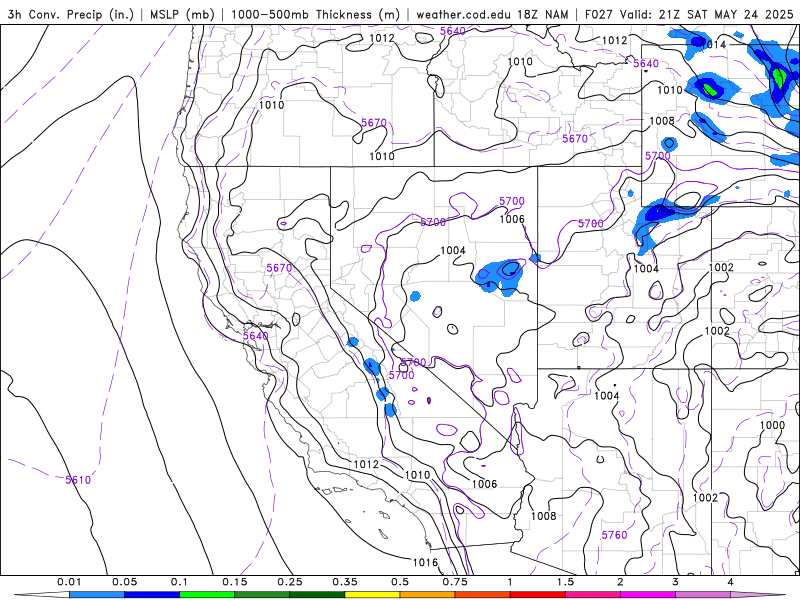Click the bright green legend color swatch
Screen dimensions: 800x600
click(207, 595)
